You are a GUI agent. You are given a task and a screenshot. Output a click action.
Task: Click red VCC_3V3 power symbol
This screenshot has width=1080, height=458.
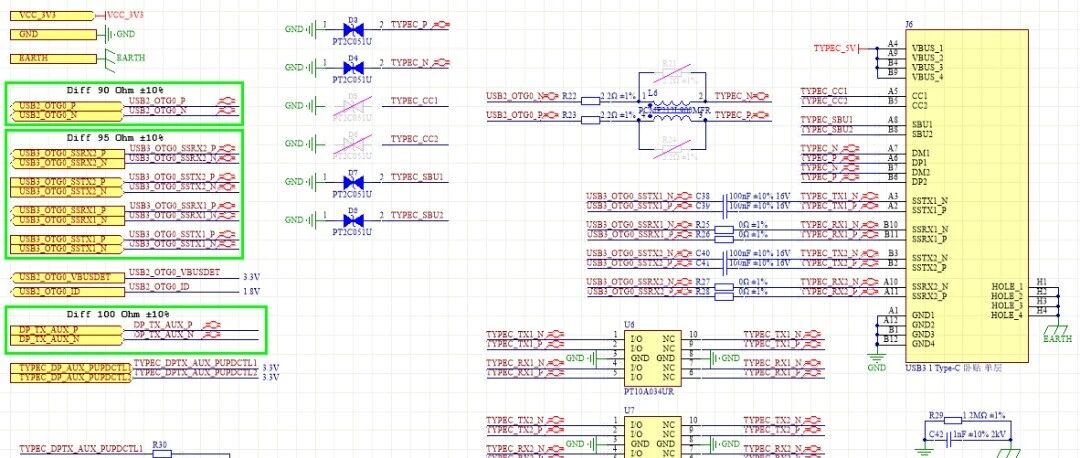[125, 14]
